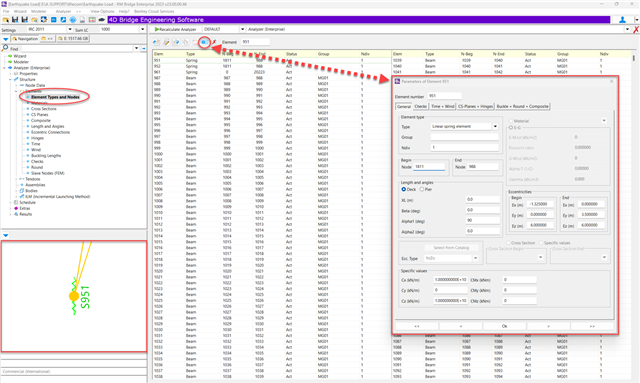Click the Alpha1 (deg) field showing 90

point(483,220)
